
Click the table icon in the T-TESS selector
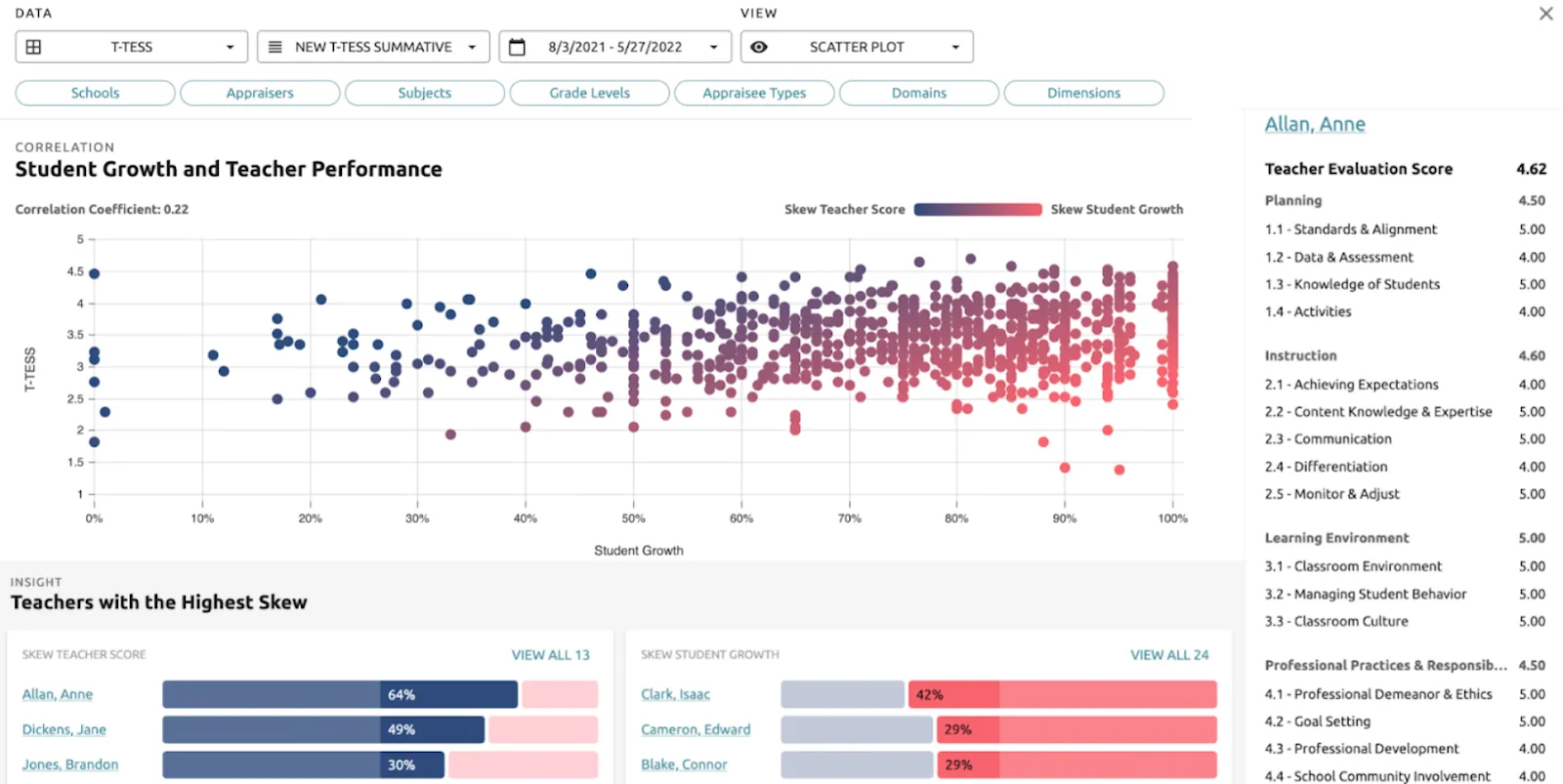(x=34, y=46)
